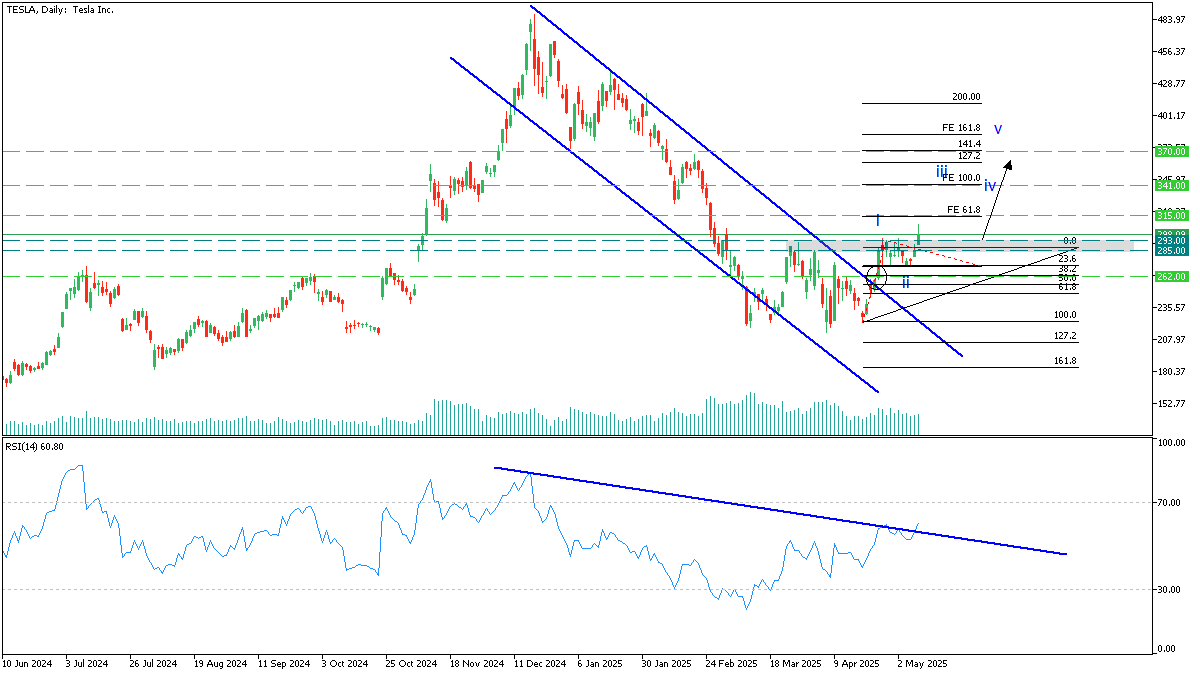
Task: Select the "3 Oct 2024" time axis label
Action: coord(345,663)
